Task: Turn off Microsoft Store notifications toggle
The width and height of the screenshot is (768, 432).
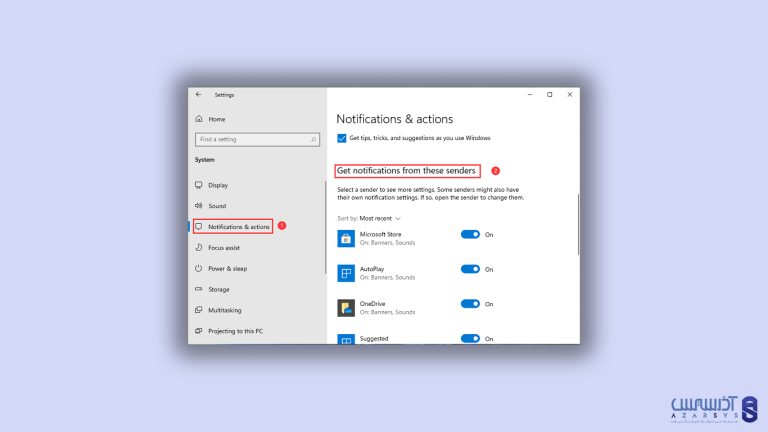Action: [470, 234]
